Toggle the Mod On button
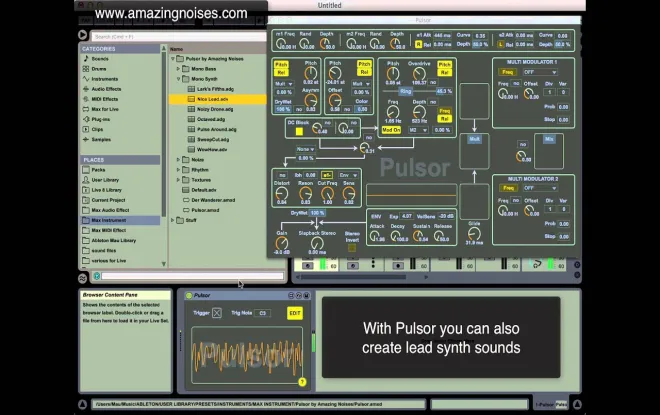Image resolution: width=660 pixels, height=415 pixels. 391,130
